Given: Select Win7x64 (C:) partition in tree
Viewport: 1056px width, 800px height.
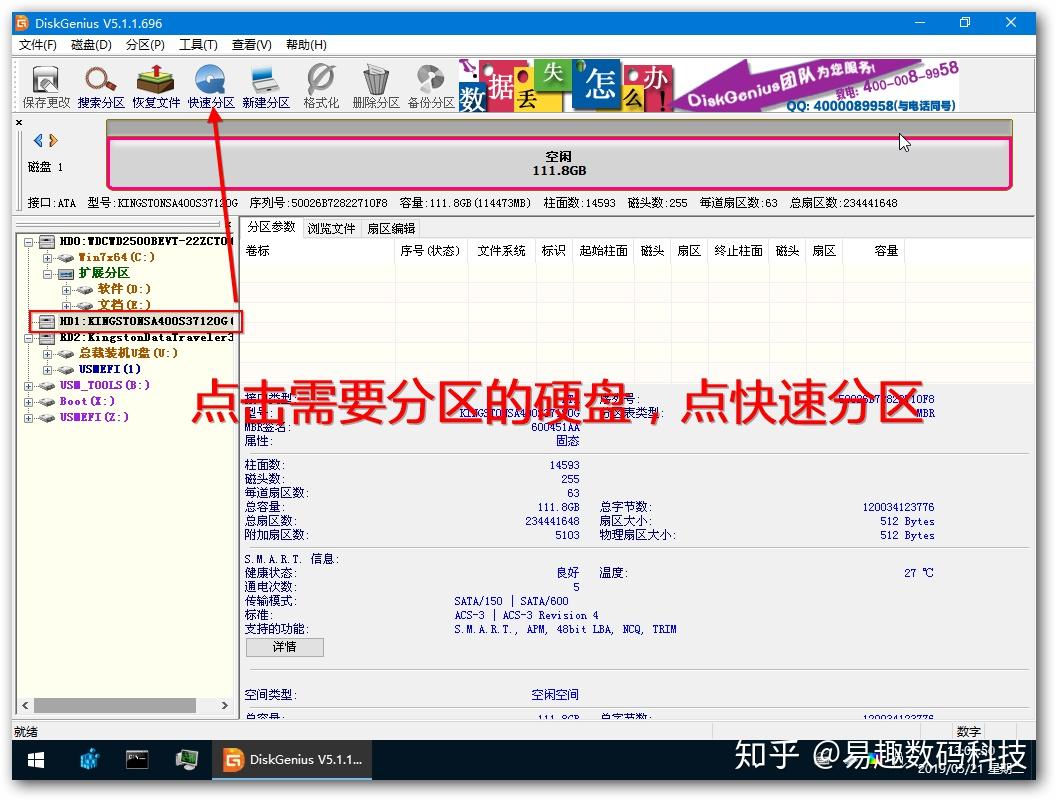Looking at the screenshot, I should [117, 257].
